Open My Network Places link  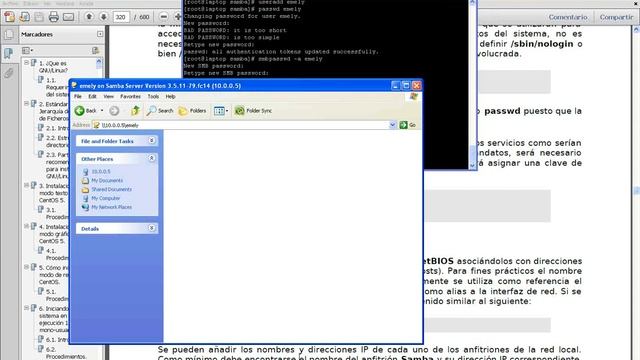point(111,207)
